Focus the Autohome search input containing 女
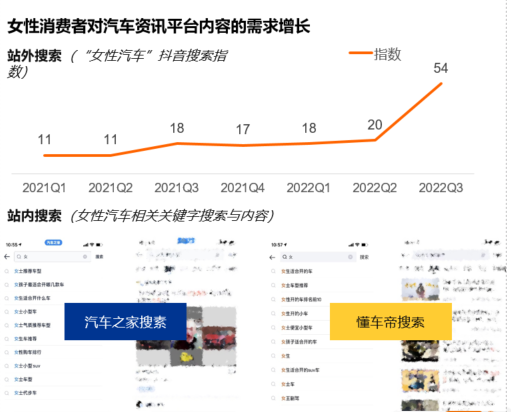511x412 pixels. tap(53, 257)
